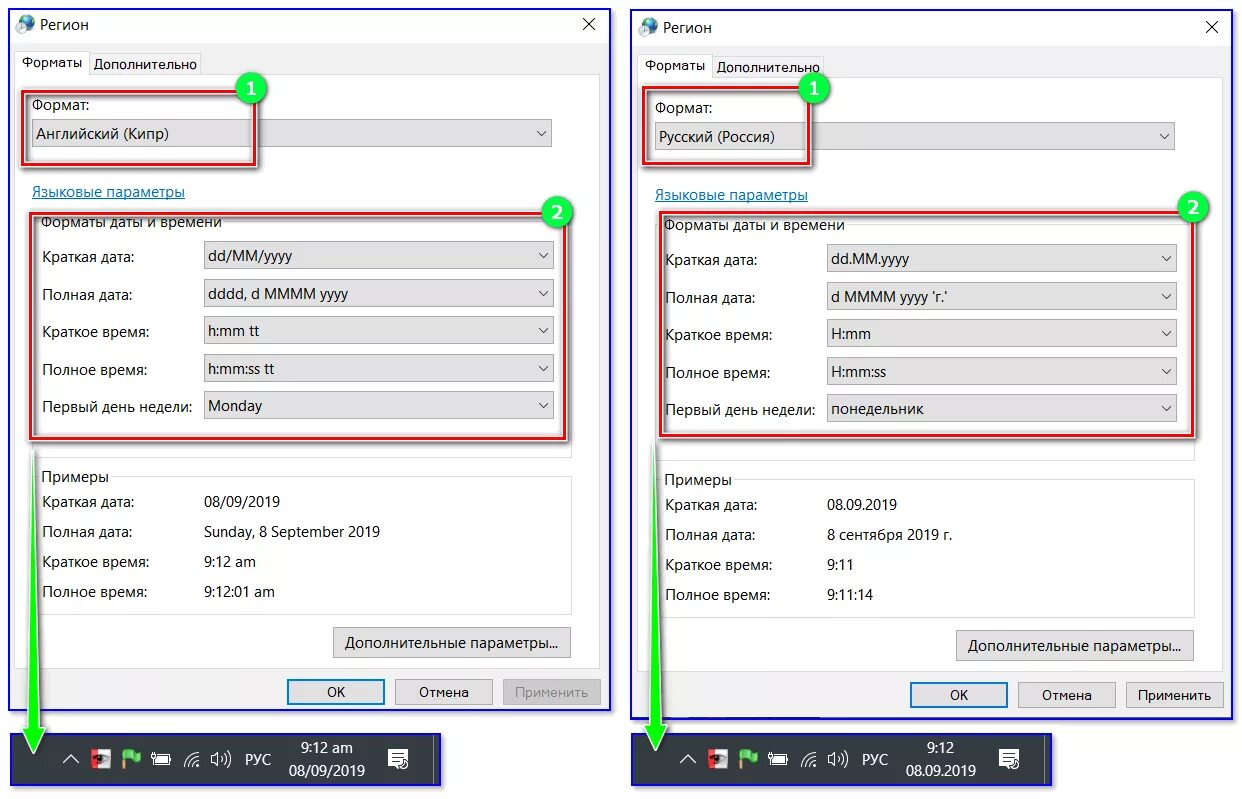The width and height of the screenshot is (1242, 799).
Task: Open hidden icons chevron in right taskbar
Action: [687, 760]
